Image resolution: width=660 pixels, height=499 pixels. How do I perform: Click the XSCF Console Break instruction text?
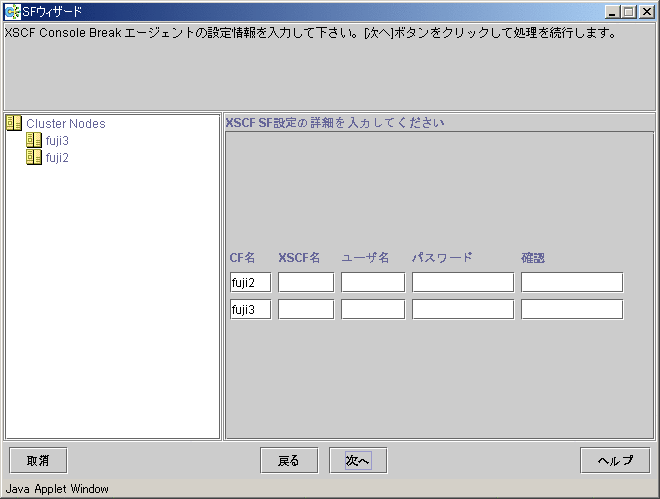tap(311, 32)
